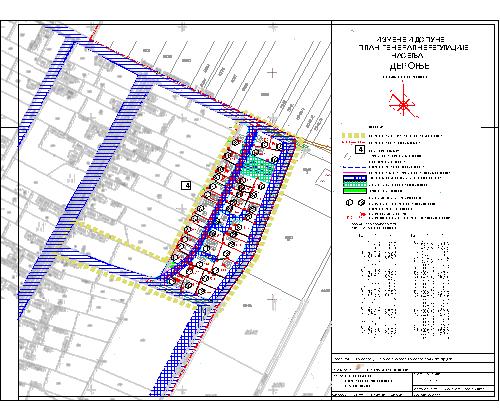
Task: Click the magenta line legend sample
Action: pos(355,173)
